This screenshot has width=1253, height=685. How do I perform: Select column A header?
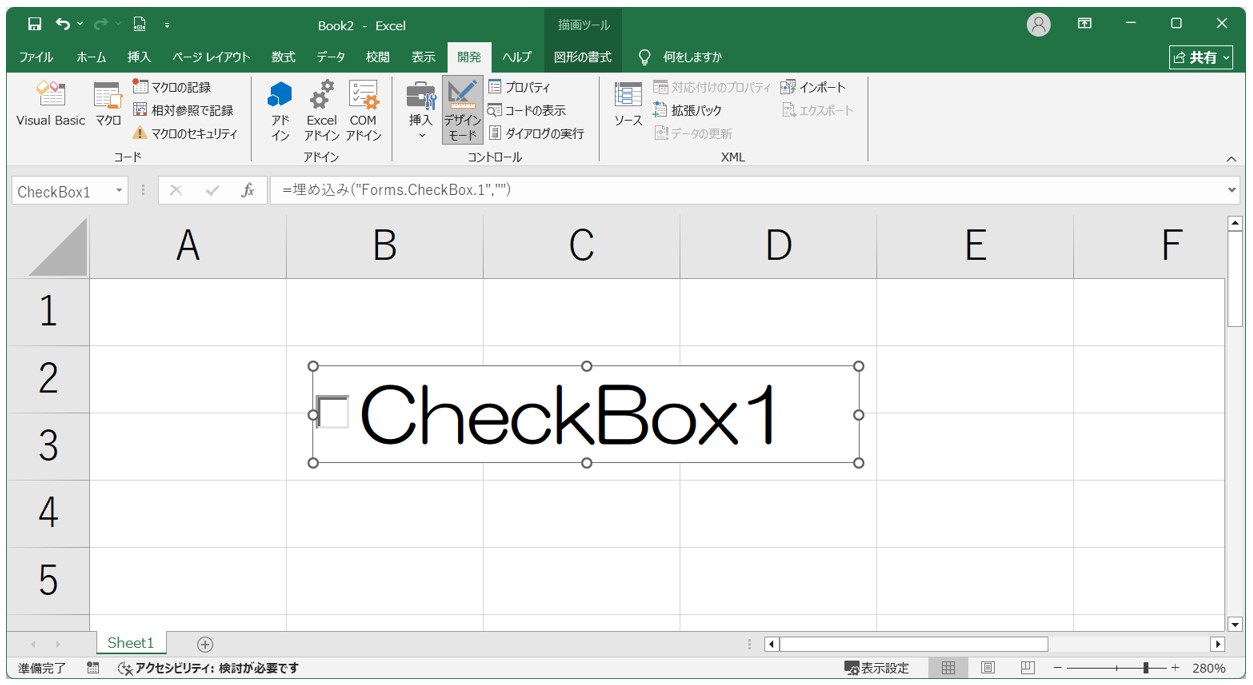[x=188, y=246]
